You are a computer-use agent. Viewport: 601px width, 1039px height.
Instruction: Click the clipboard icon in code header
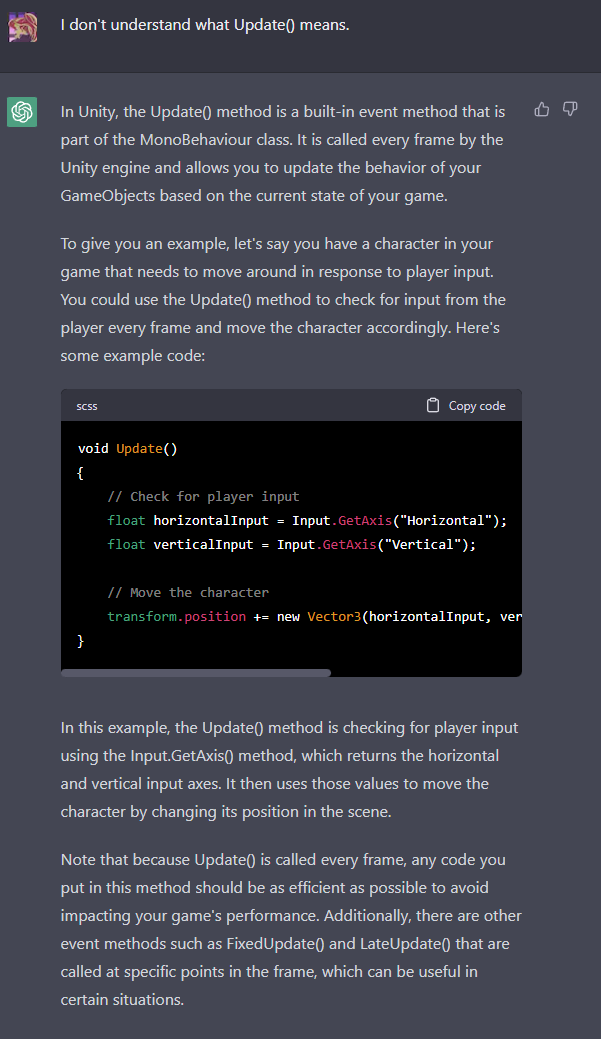(433, 406)
